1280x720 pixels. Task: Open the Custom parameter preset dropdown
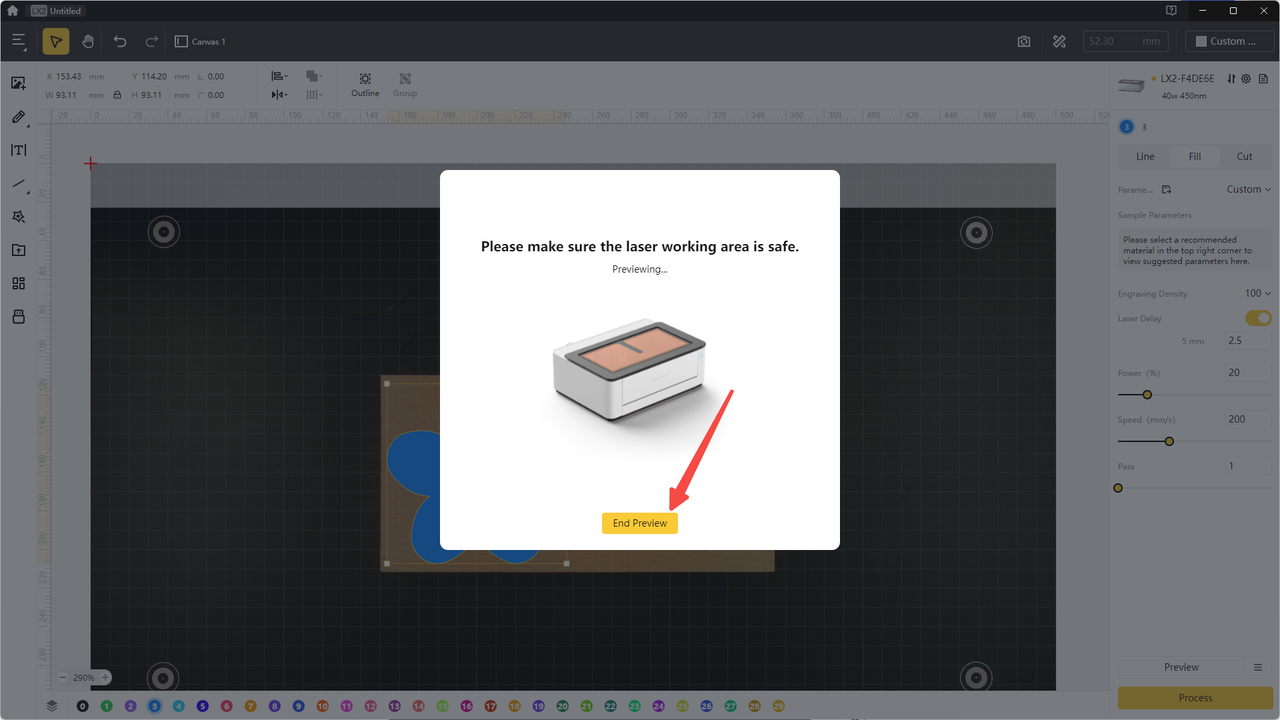point(1249,189)
